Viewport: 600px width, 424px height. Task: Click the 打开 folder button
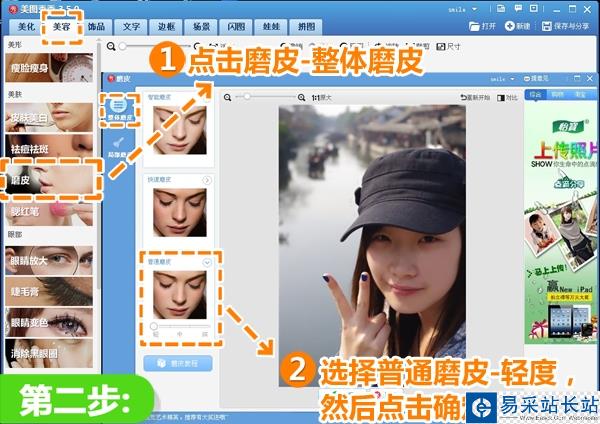pyautogui.click(x=482, y=26)
